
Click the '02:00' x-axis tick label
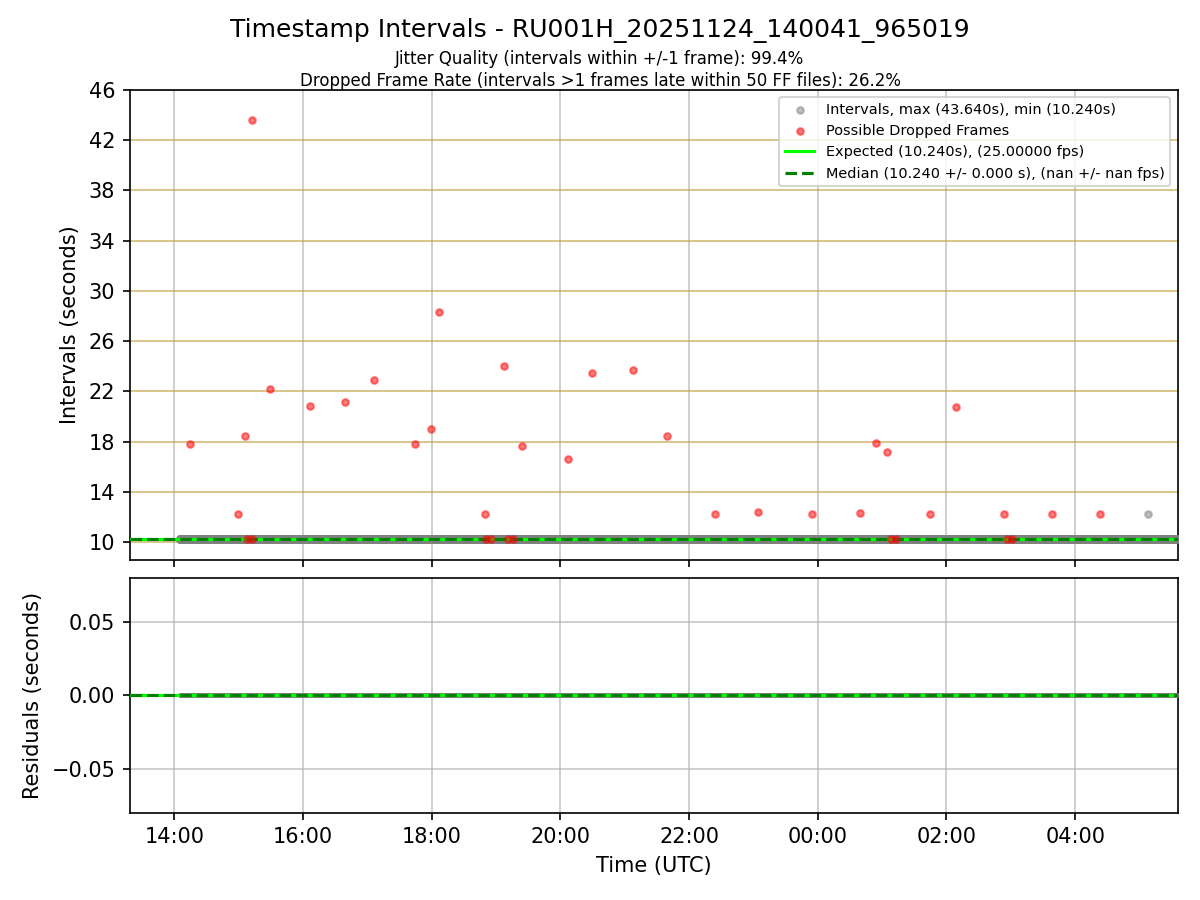tap(946, 834)
